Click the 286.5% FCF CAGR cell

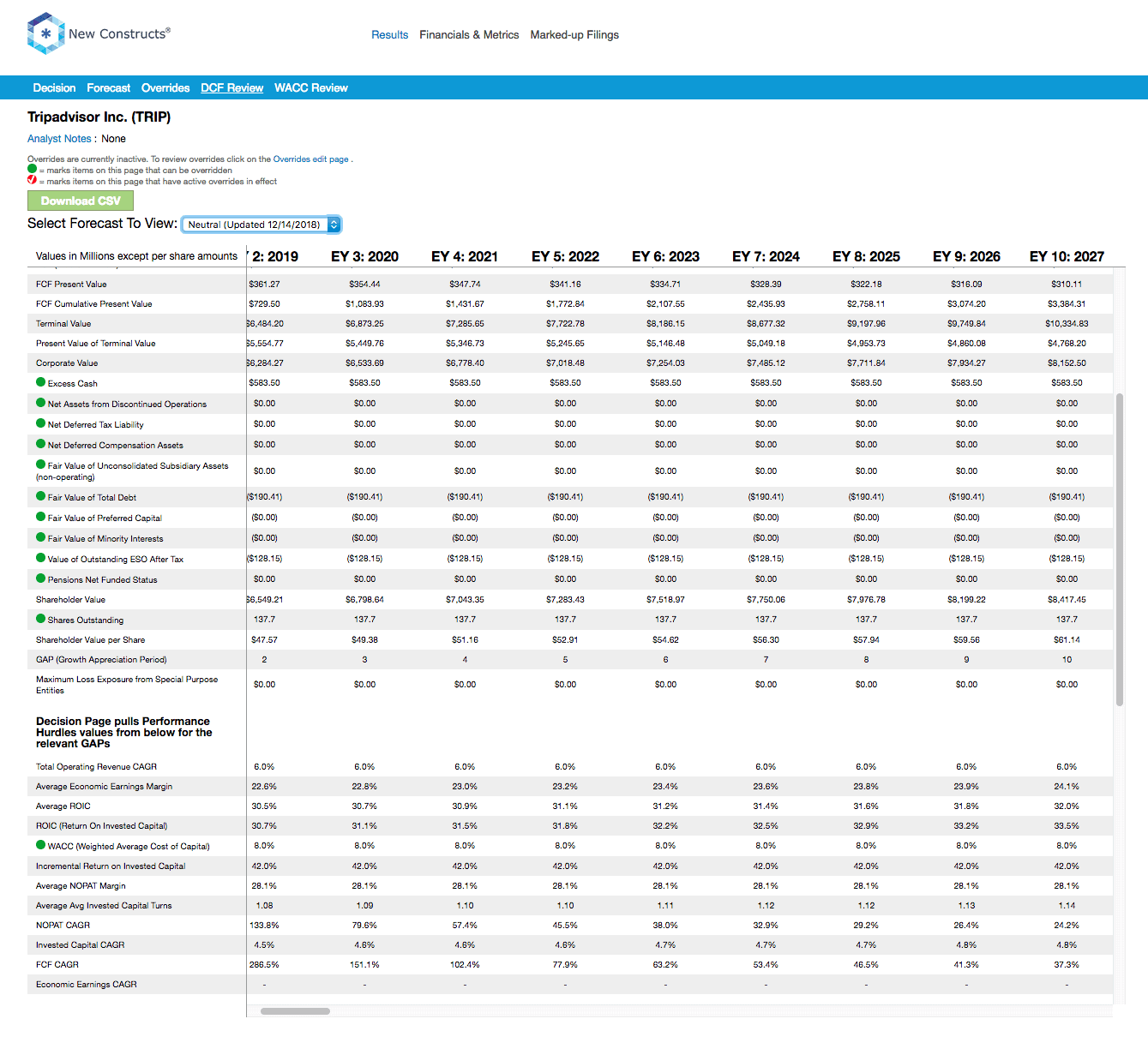coord(264,965)
